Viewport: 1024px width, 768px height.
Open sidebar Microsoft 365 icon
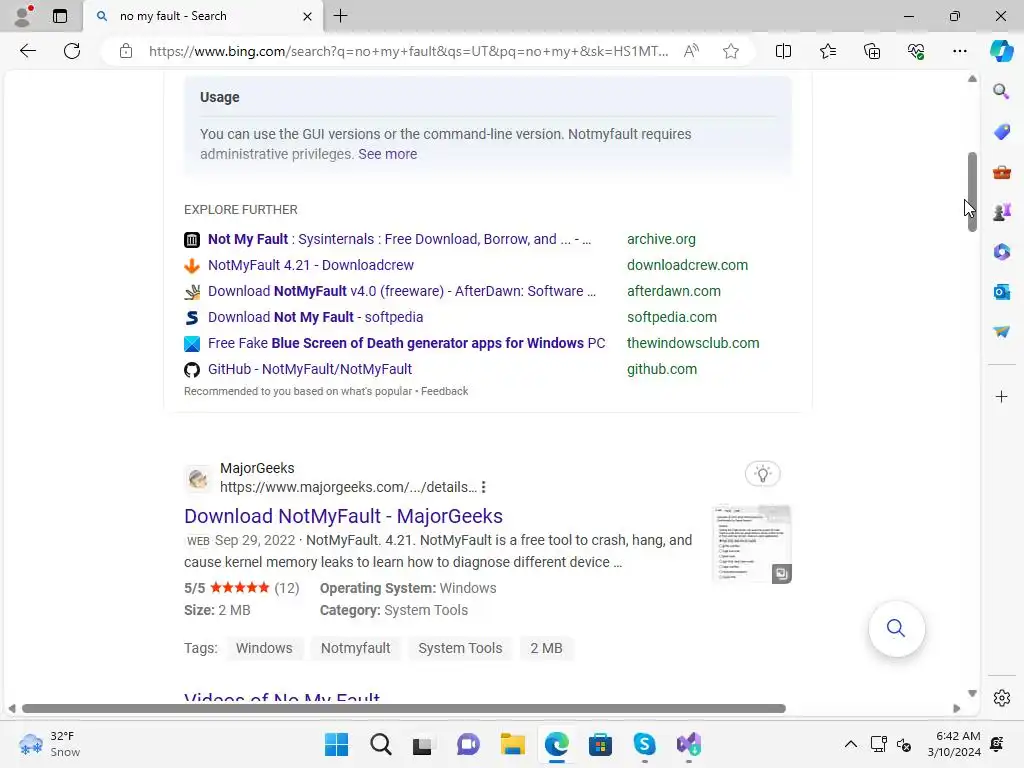tap(1001, 251)
